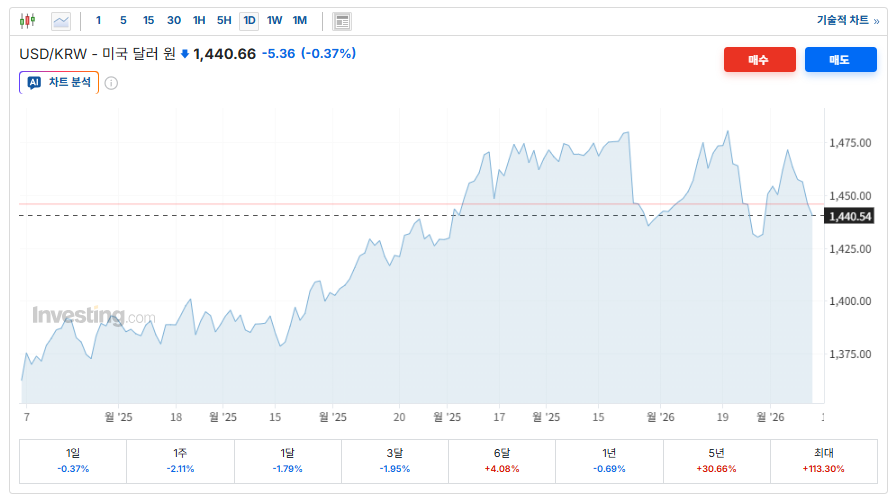This screenshot has height=502, width=896.
Task: Click the 1,440.54 current price label
Action: 850,216
